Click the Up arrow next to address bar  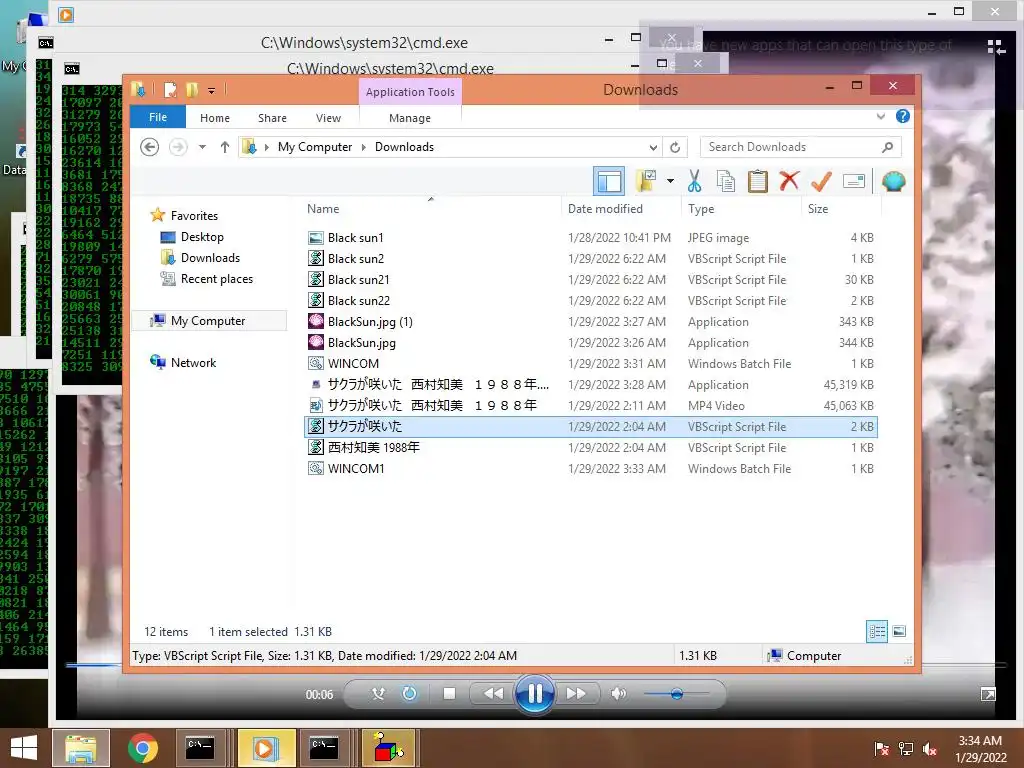coord(225,147)
